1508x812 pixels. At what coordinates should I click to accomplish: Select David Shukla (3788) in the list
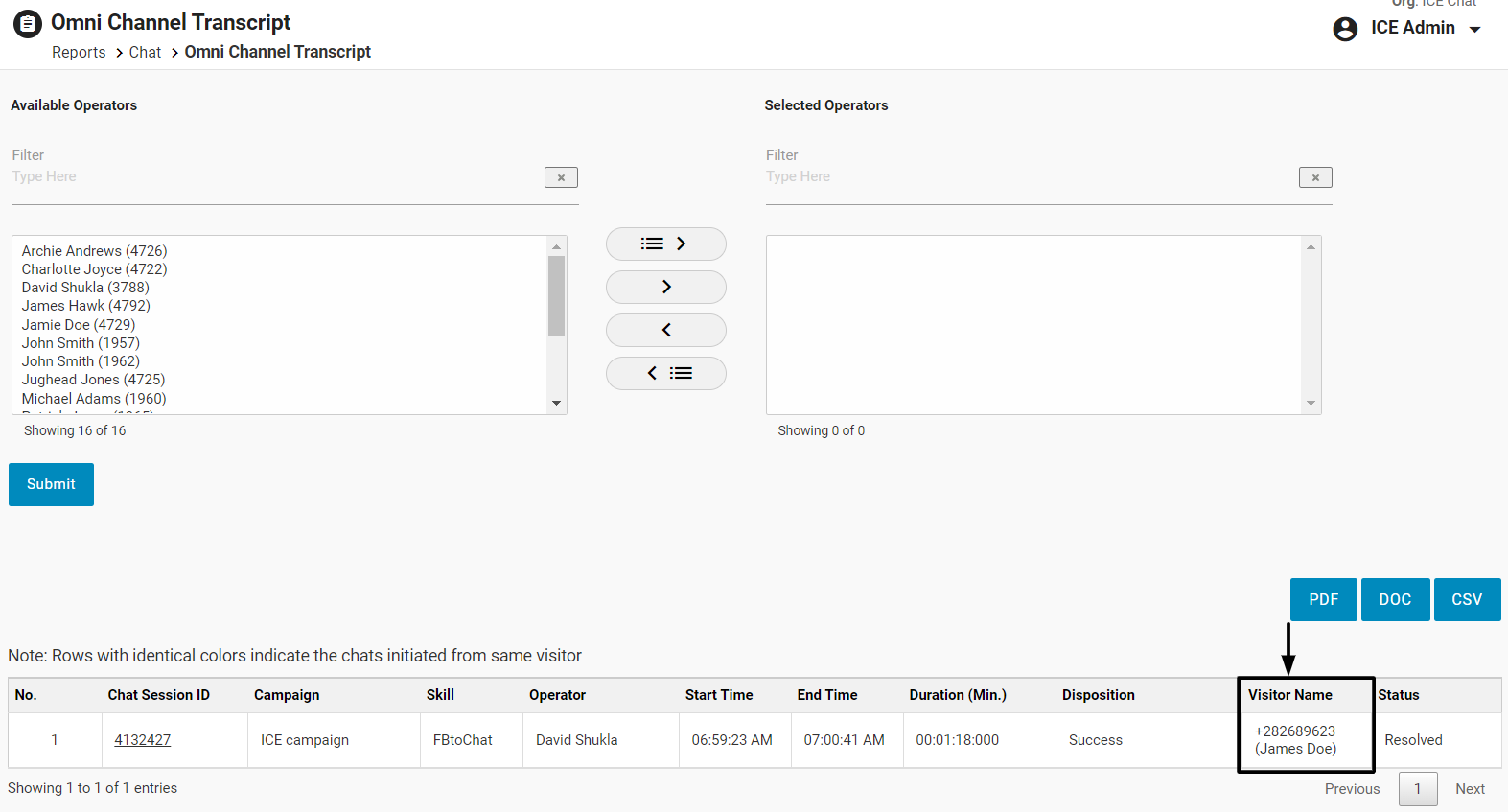click(85, 288)
